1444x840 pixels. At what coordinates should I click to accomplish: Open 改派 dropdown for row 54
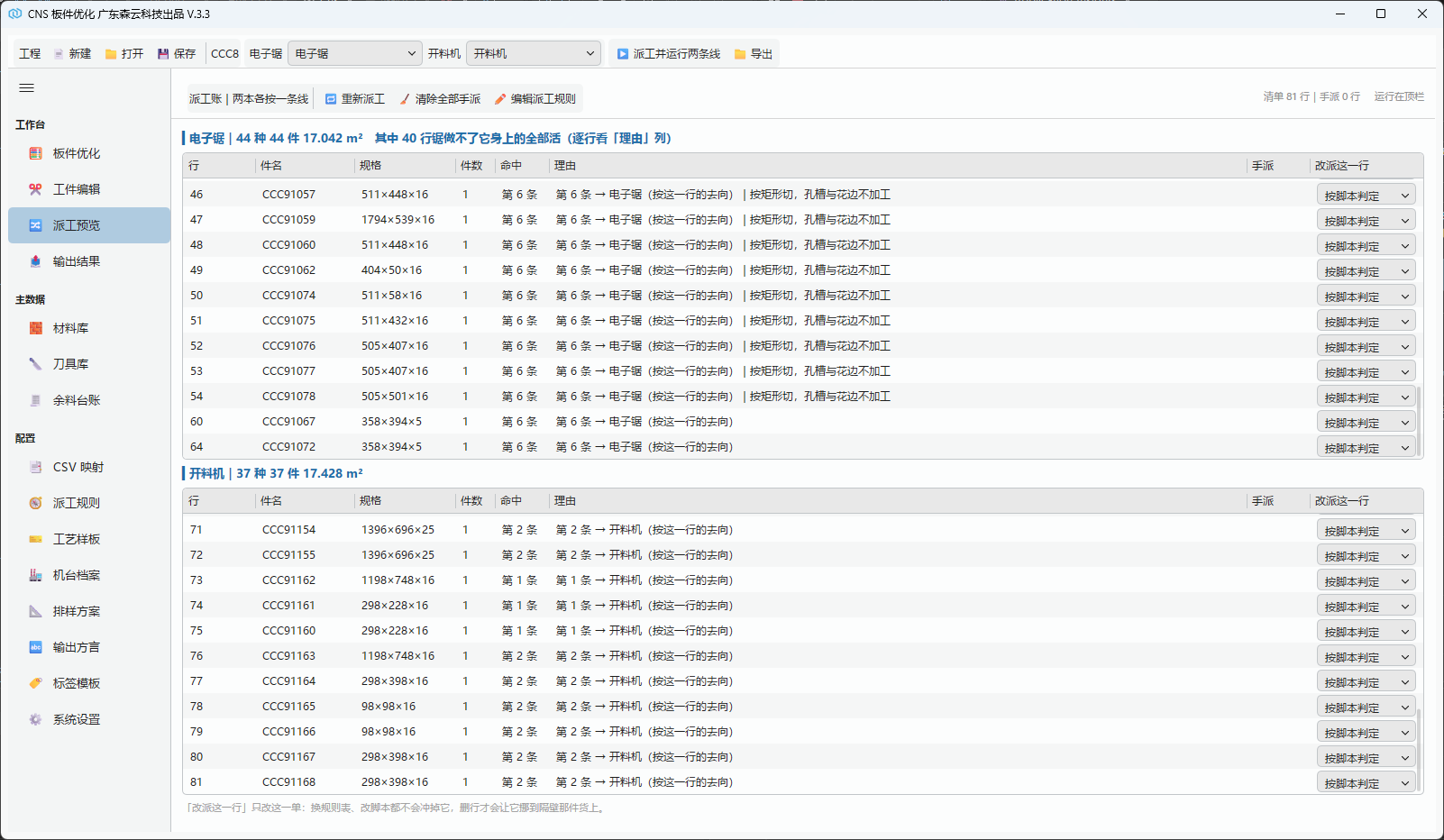pos(1366,397)
